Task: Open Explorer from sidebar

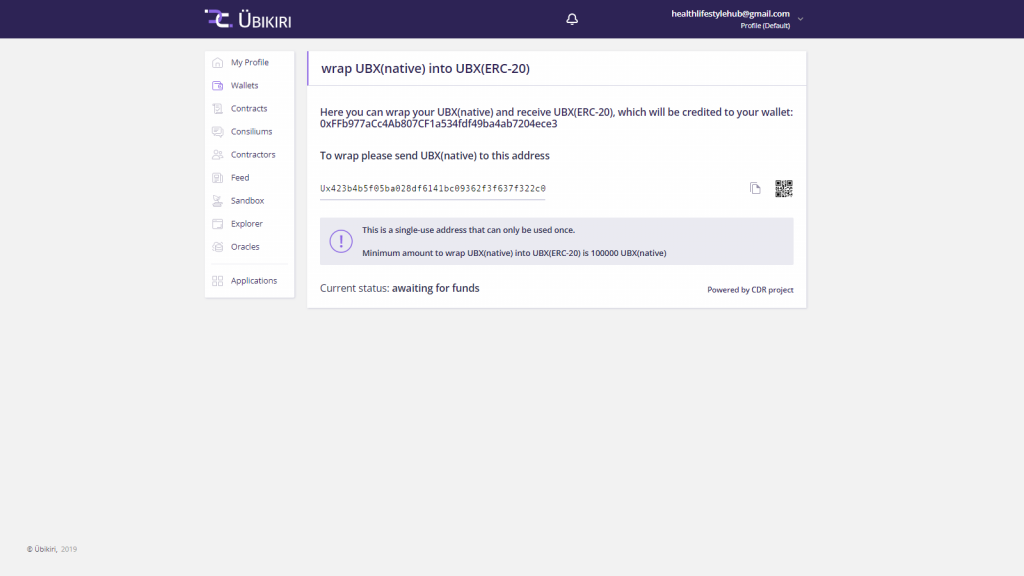Action: [x=246, y=224]
